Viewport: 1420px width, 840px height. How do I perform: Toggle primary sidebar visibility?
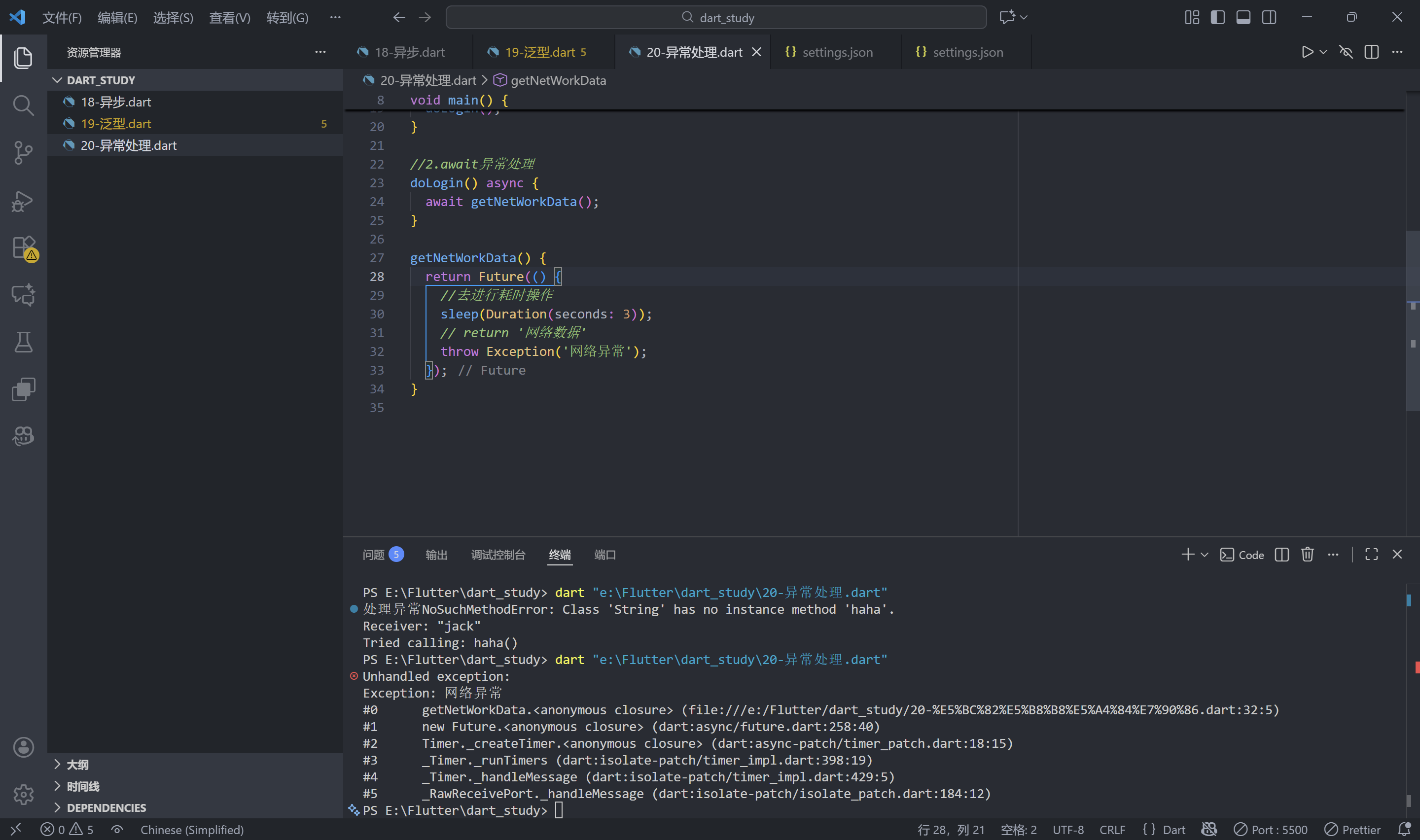(x=1217, y=18)
